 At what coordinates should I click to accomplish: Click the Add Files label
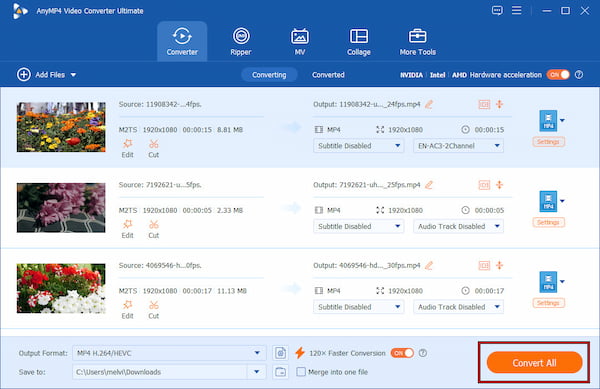click(50, 75)
